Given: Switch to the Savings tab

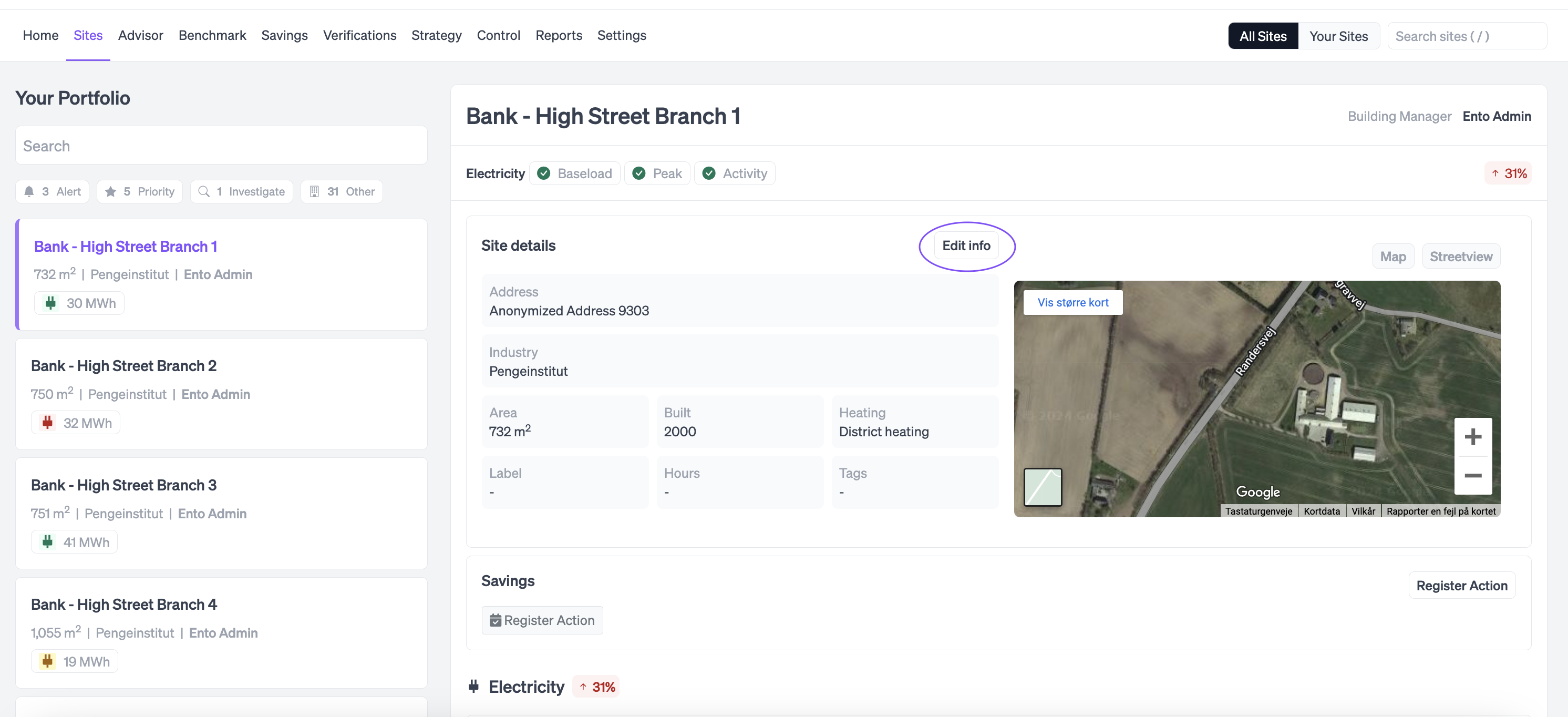Looking at the screenshot, I should pos(284,35).
